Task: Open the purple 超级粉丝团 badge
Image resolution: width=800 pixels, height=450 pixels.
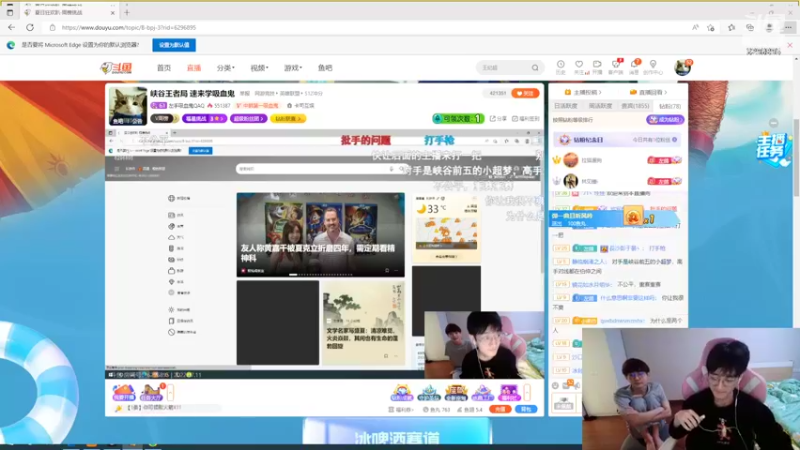Action: coord(248,118)
